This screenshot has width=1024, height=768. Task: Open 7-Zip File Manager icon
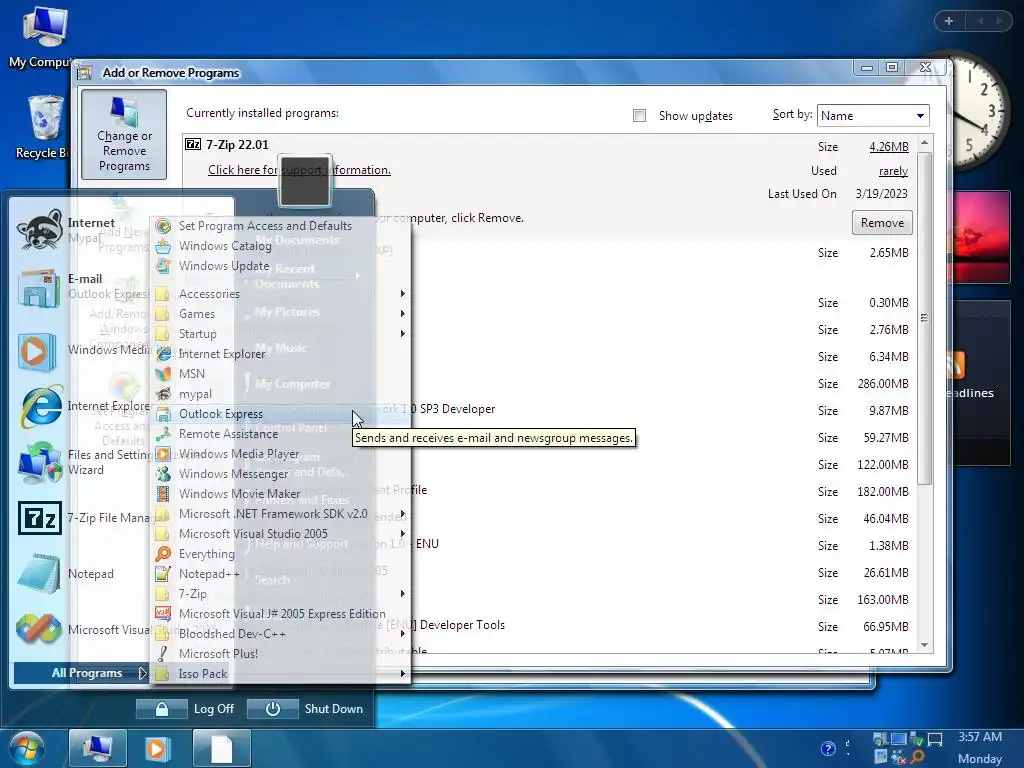click(40, 518)
